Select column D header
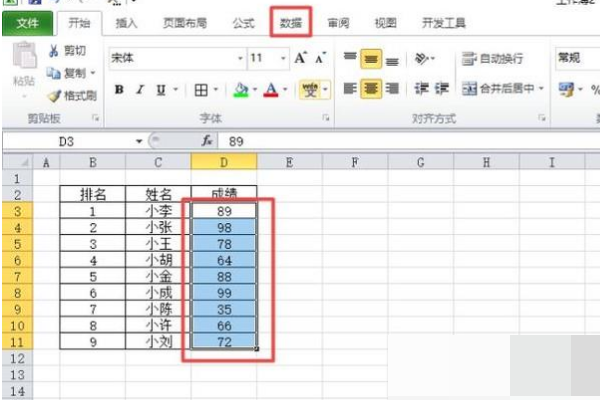The width and height of the screenshot is (600, 400). (224, 162)
